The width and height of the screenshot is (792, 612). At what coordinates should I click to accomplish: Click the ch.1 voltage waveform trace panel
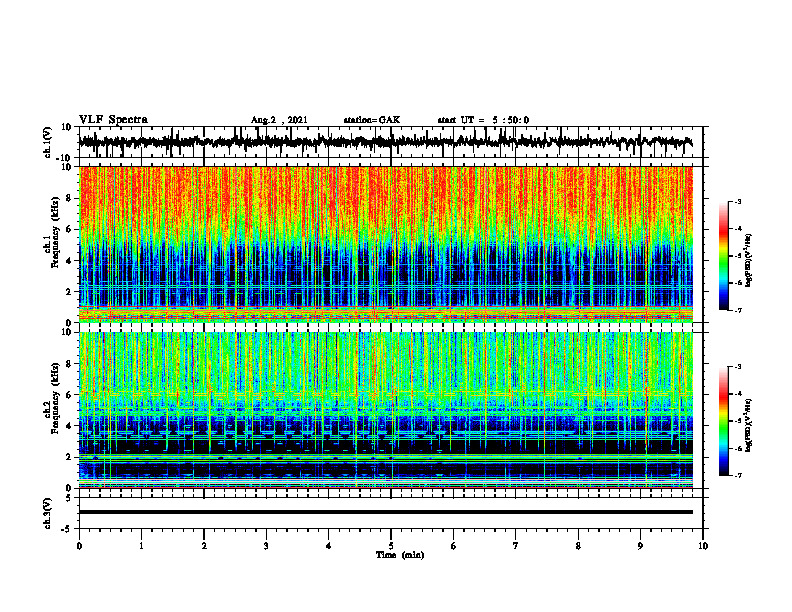tap(391, 142)
